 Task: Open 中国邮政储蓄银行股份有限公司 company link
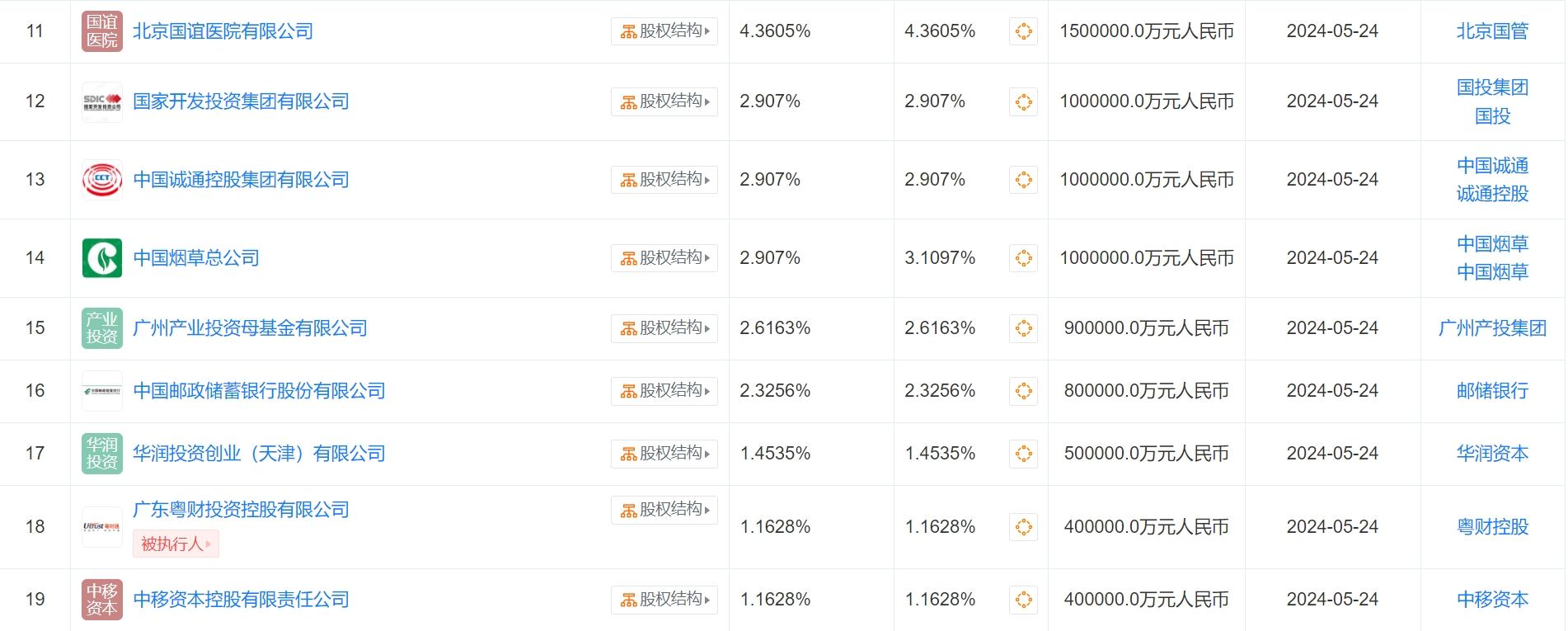click(259, 391)
